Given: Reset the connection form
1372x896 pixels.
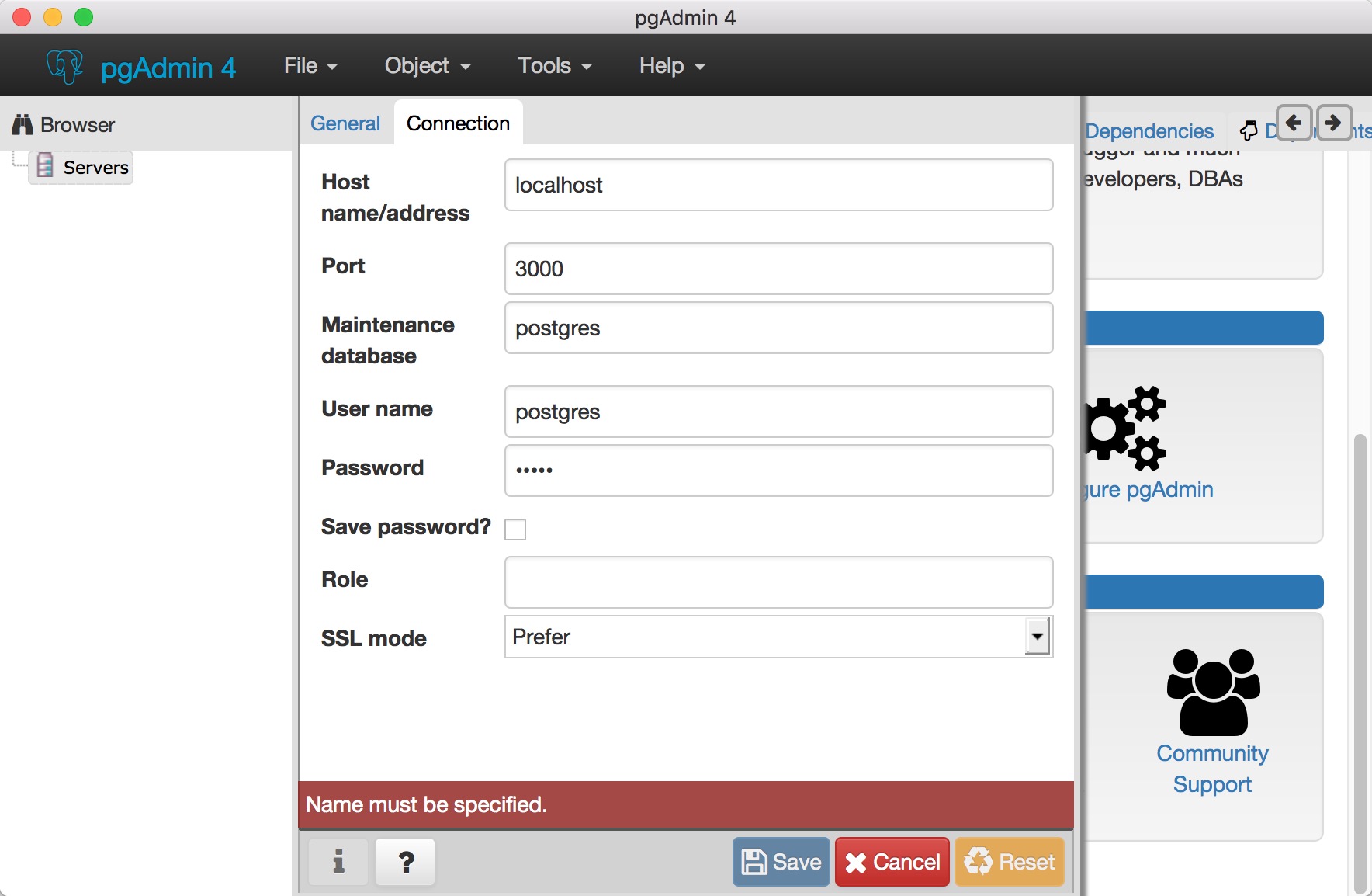Looking at the screenshot, I should [x=1010, y=862].
